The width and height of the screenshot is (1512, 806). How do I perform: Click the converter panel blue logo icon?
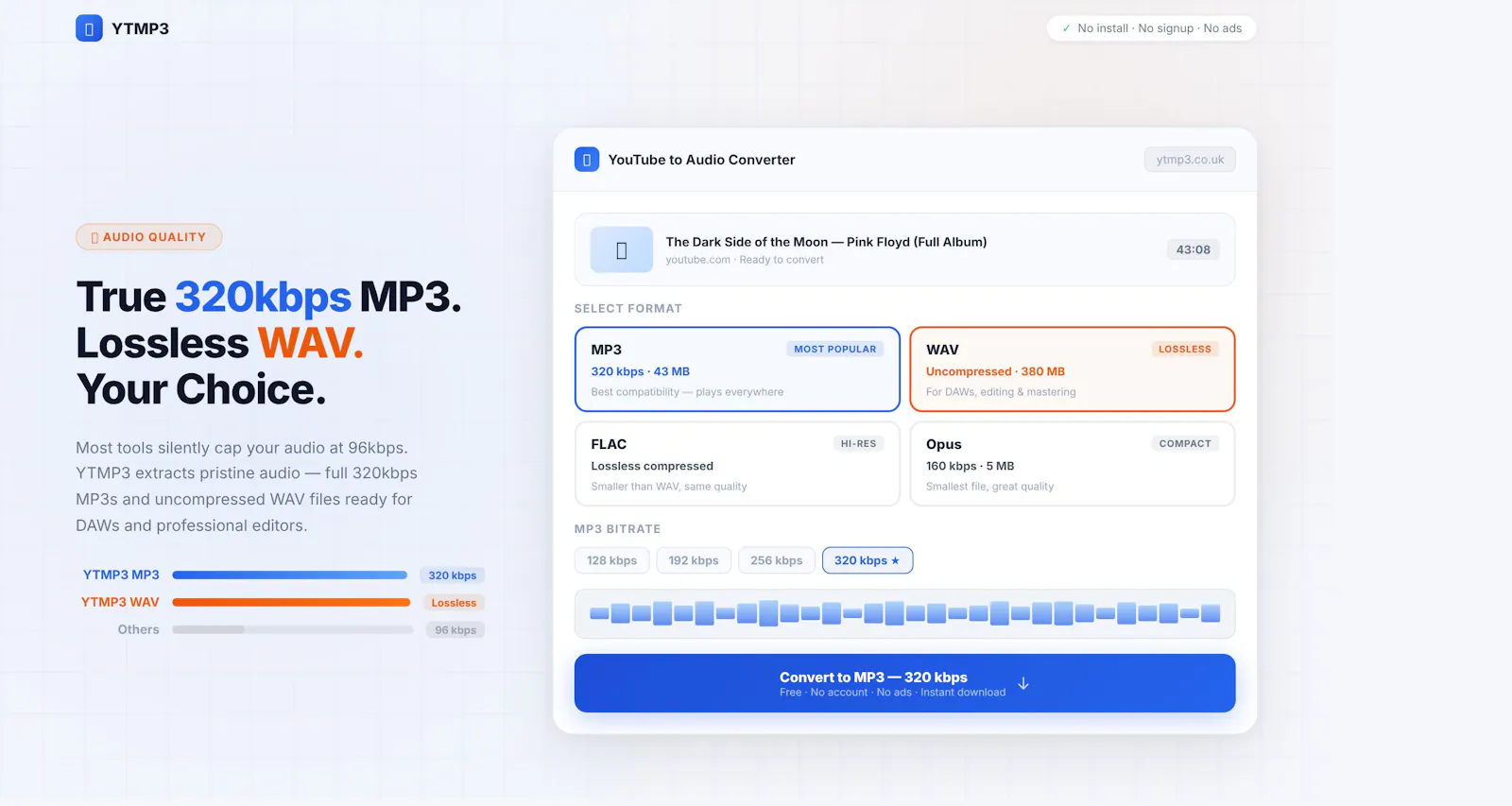[x=587, y=160]
